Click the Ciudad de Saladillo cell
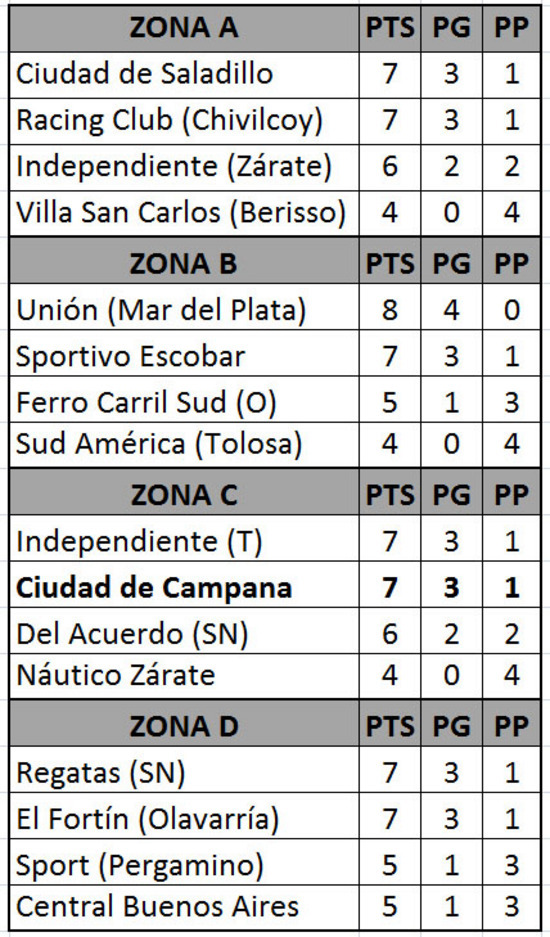The image size is (550, 937). [184, 75]
